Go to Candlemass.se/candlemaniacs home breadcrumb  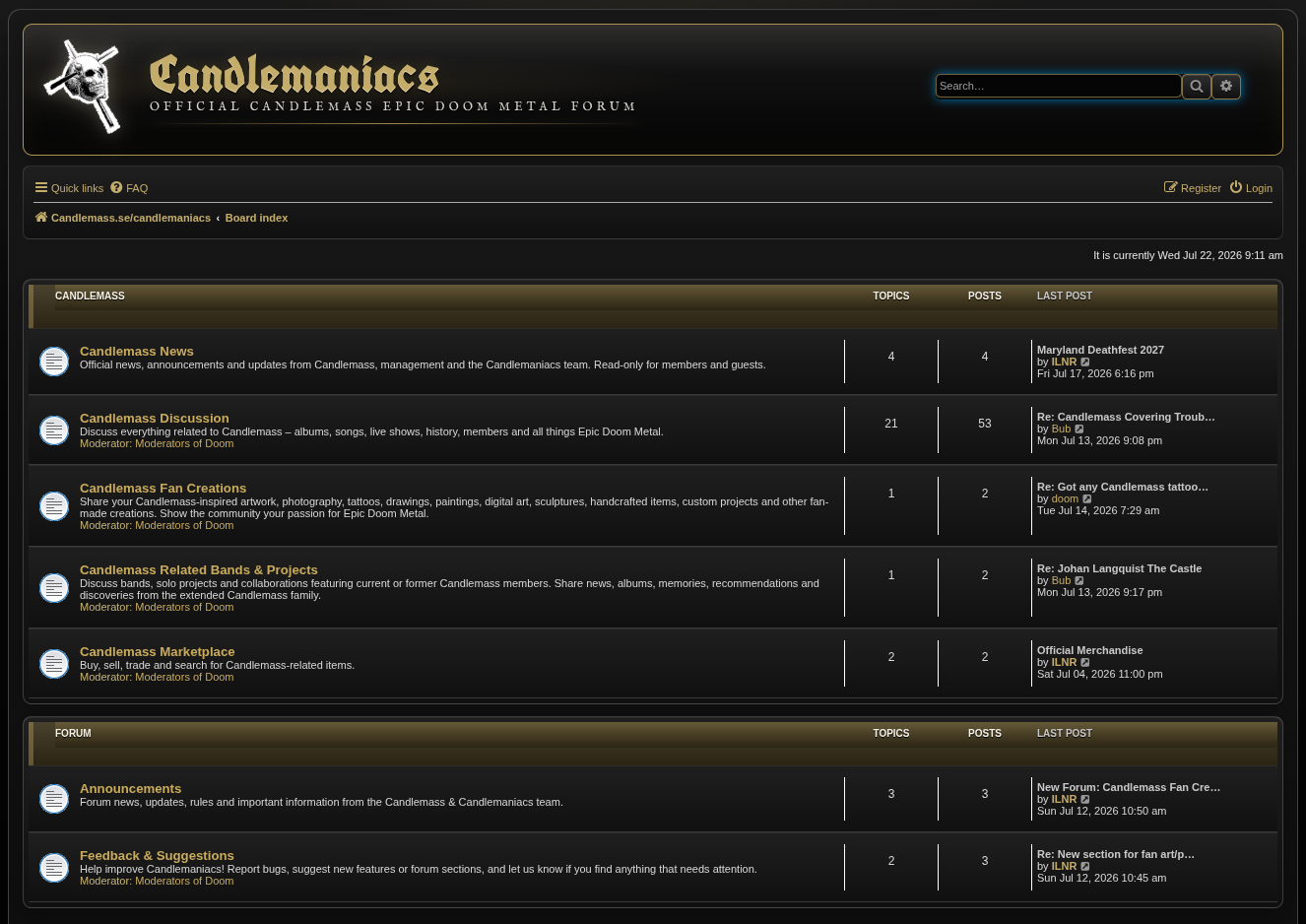pos(123,218)
